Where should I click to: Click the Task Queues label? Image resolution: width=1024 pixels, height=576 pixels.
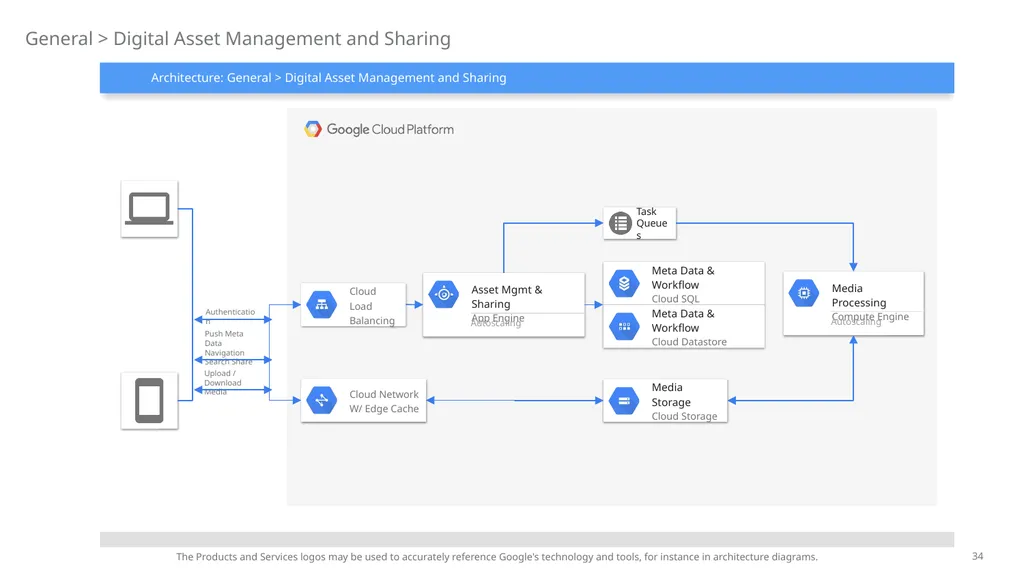(652, 223)
